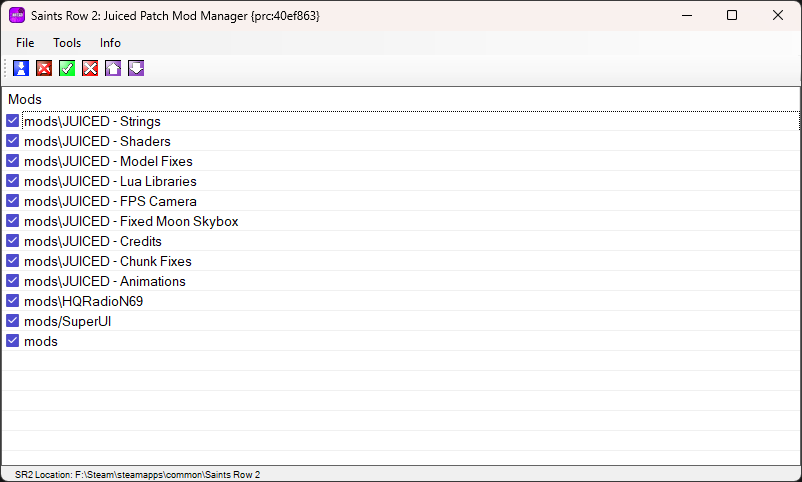Toggle the JUICED - Chunk Fixes checkbox
The width and height of the screenshot is (802, 482).
pos(13,260)
